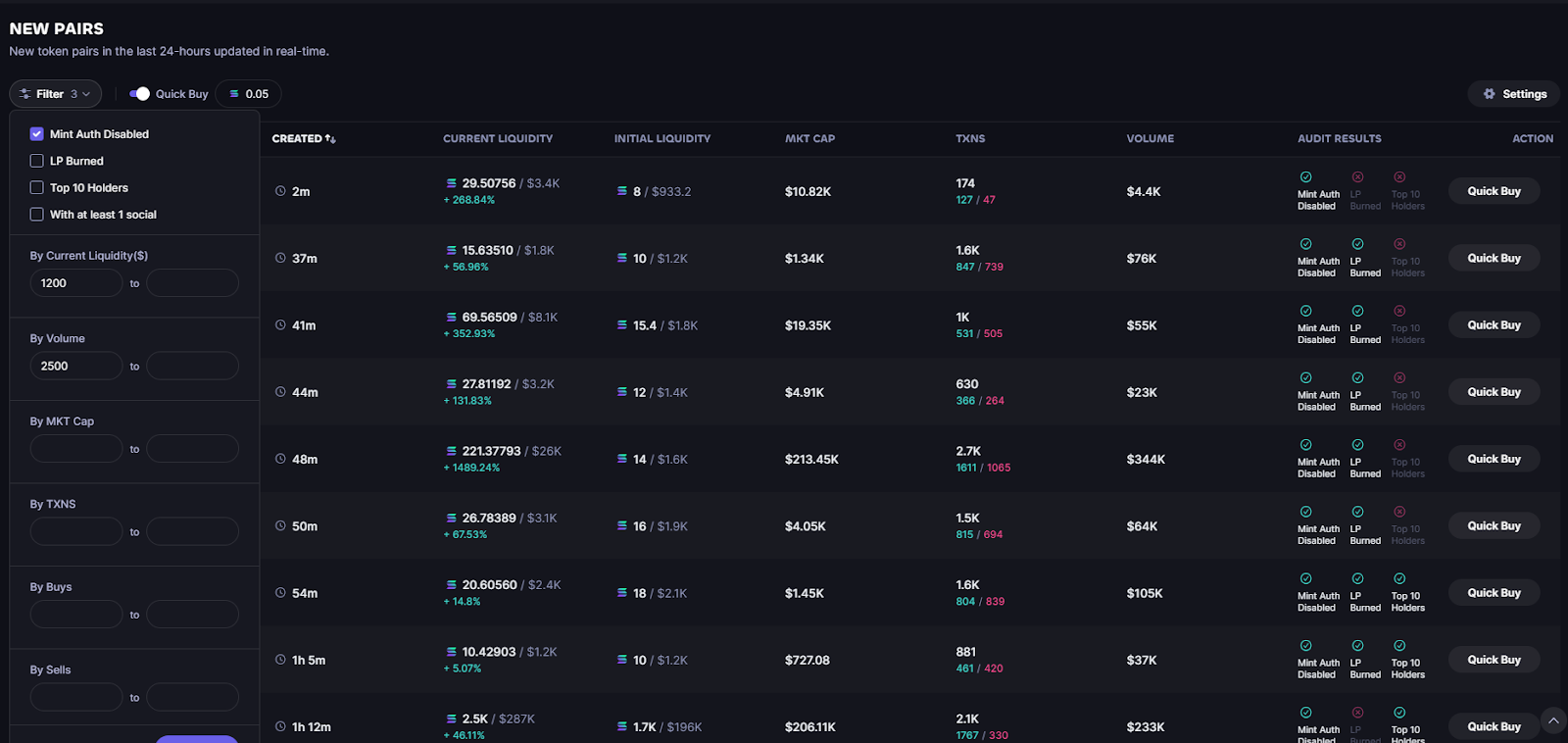Image resolution: width=1568 pixels, height=743 pixels.
Task: Collapse the Filter dropdown
Action: 56,94
